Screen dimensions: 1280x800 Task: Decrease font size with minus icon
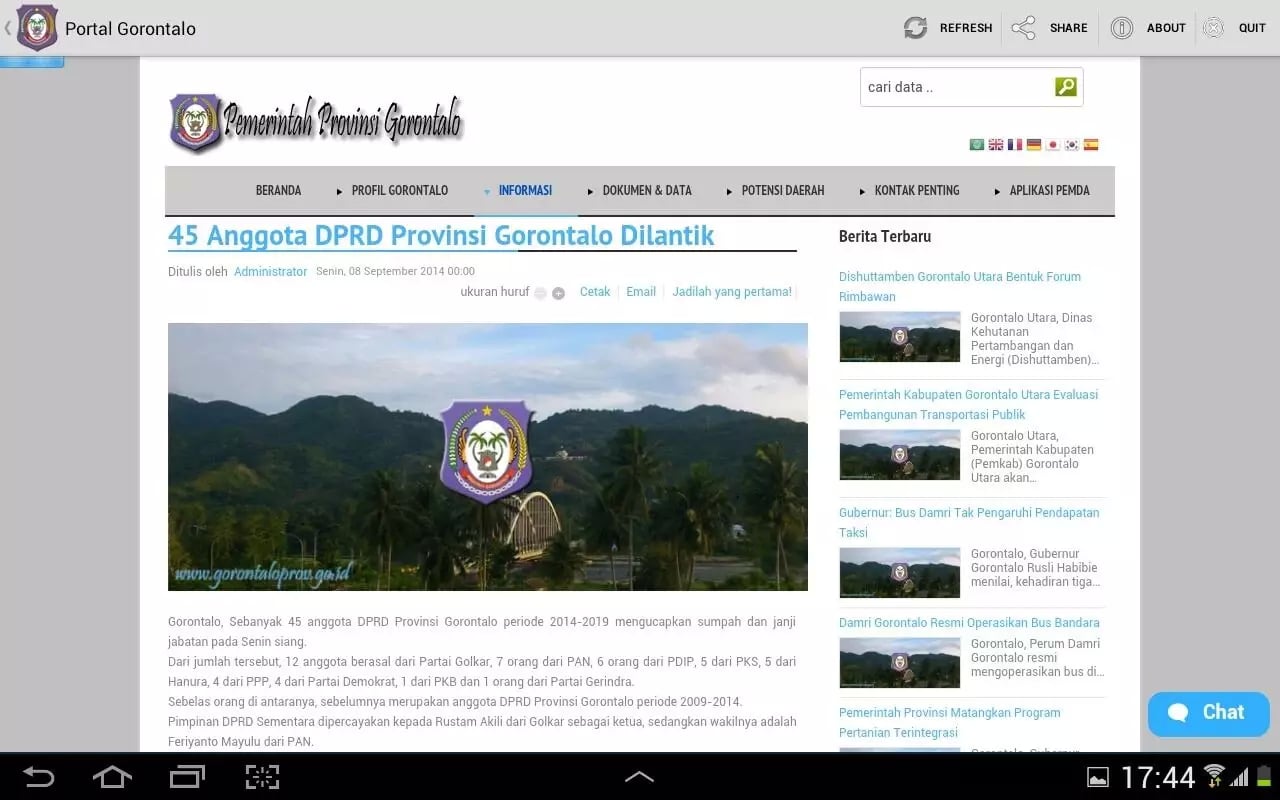541,293
